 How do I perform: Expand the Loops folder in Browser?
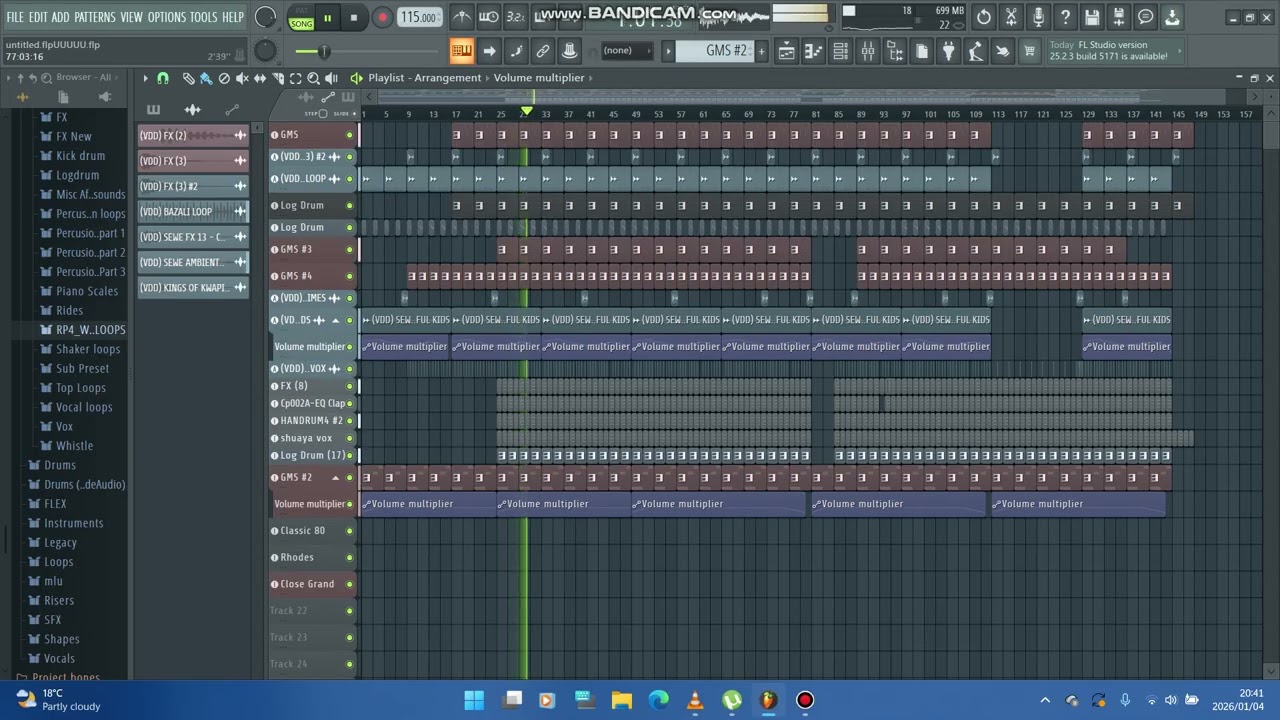(58, 562)
